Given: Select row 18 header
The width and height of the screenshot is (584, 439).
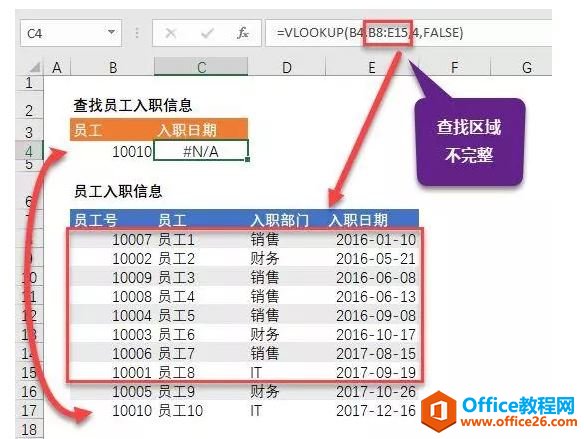Looking at the screenshot, I should click(29, 430).
